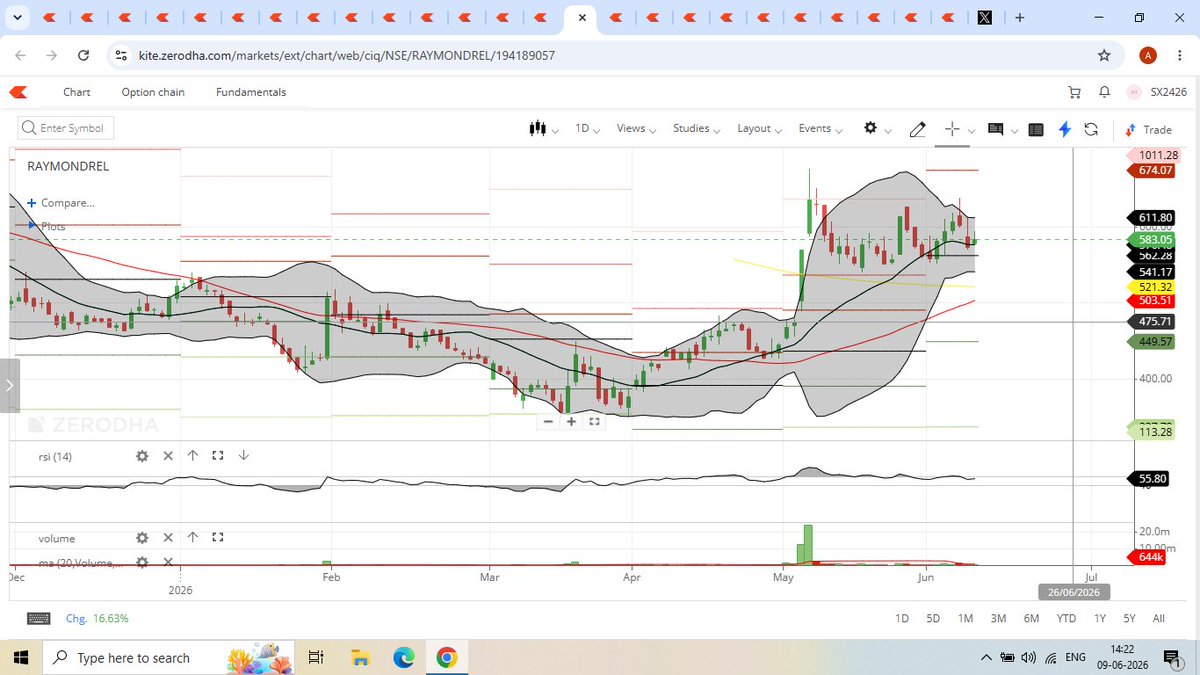Maximize the volume panel with fullscreen icon
Viewport: 1200px width, 675px height.
(217, 538)
